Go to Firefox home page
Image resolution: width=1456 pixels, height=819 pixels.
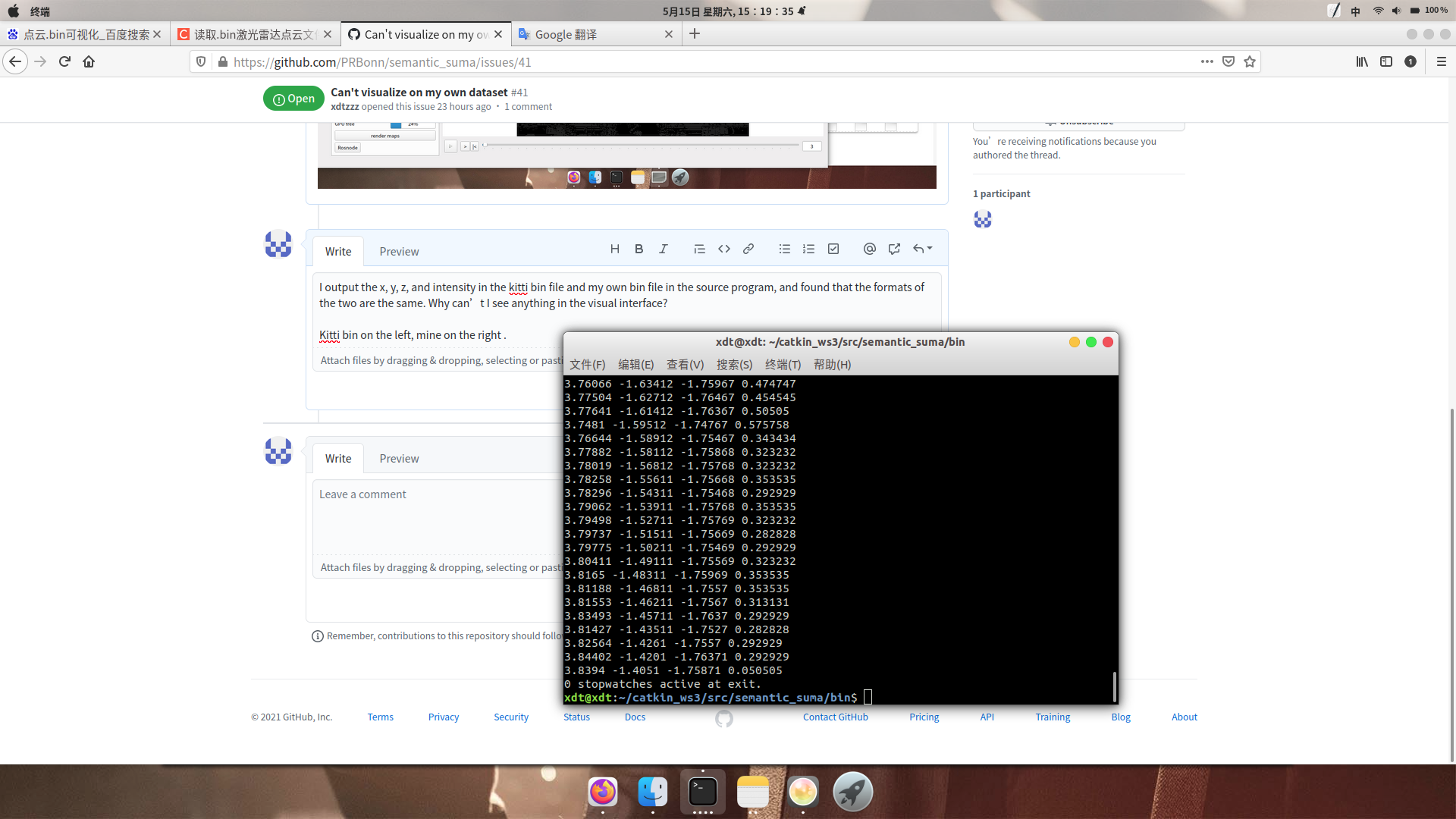(x=89, y=61)
